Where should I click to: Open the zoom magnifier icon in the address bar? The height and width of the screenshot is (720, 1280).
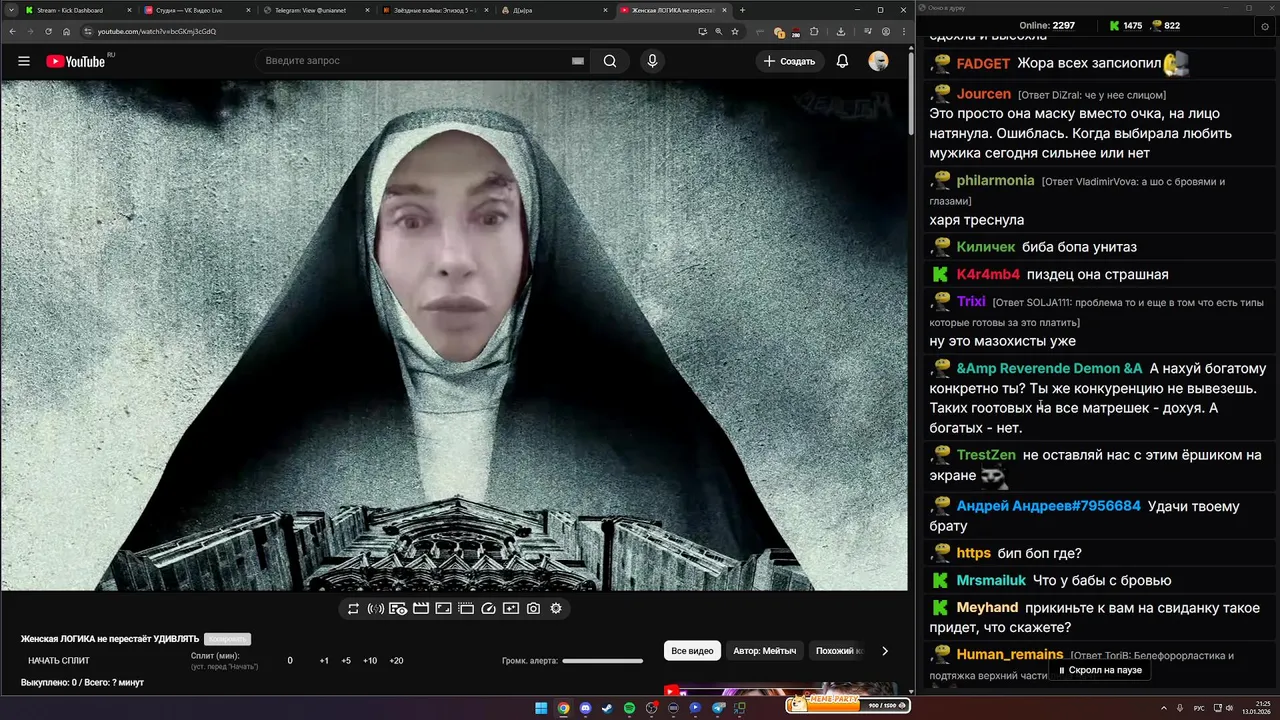tap(718, 31)
